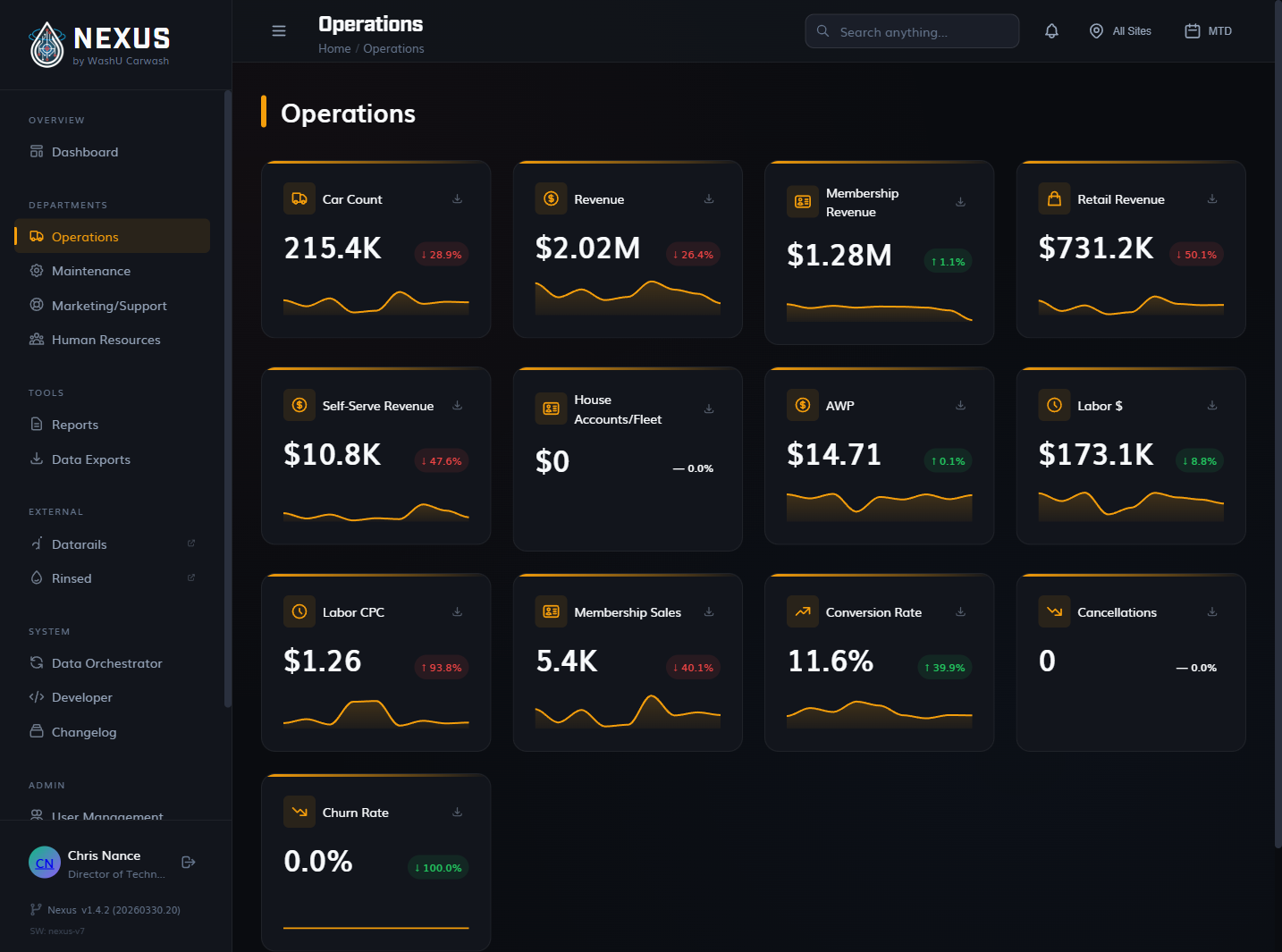Click the Car Count sparkline chart
The height and width of the screenshot is (952, 1282).
click(375, 302)
